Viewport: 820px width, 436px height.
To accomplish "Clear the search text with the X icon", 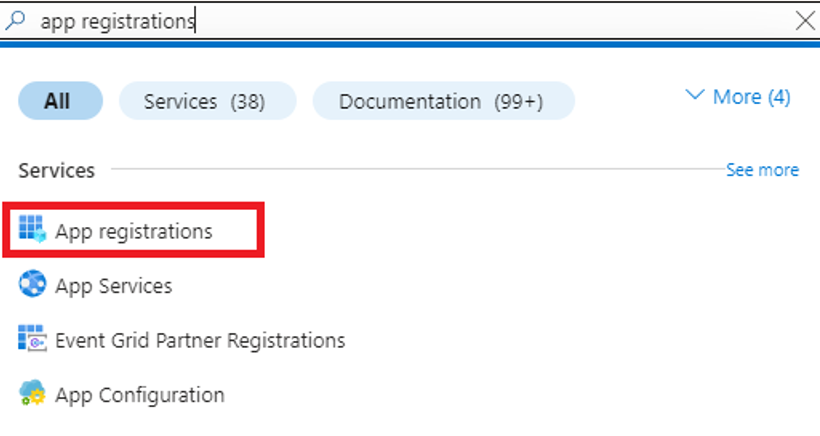I will 805,21.
